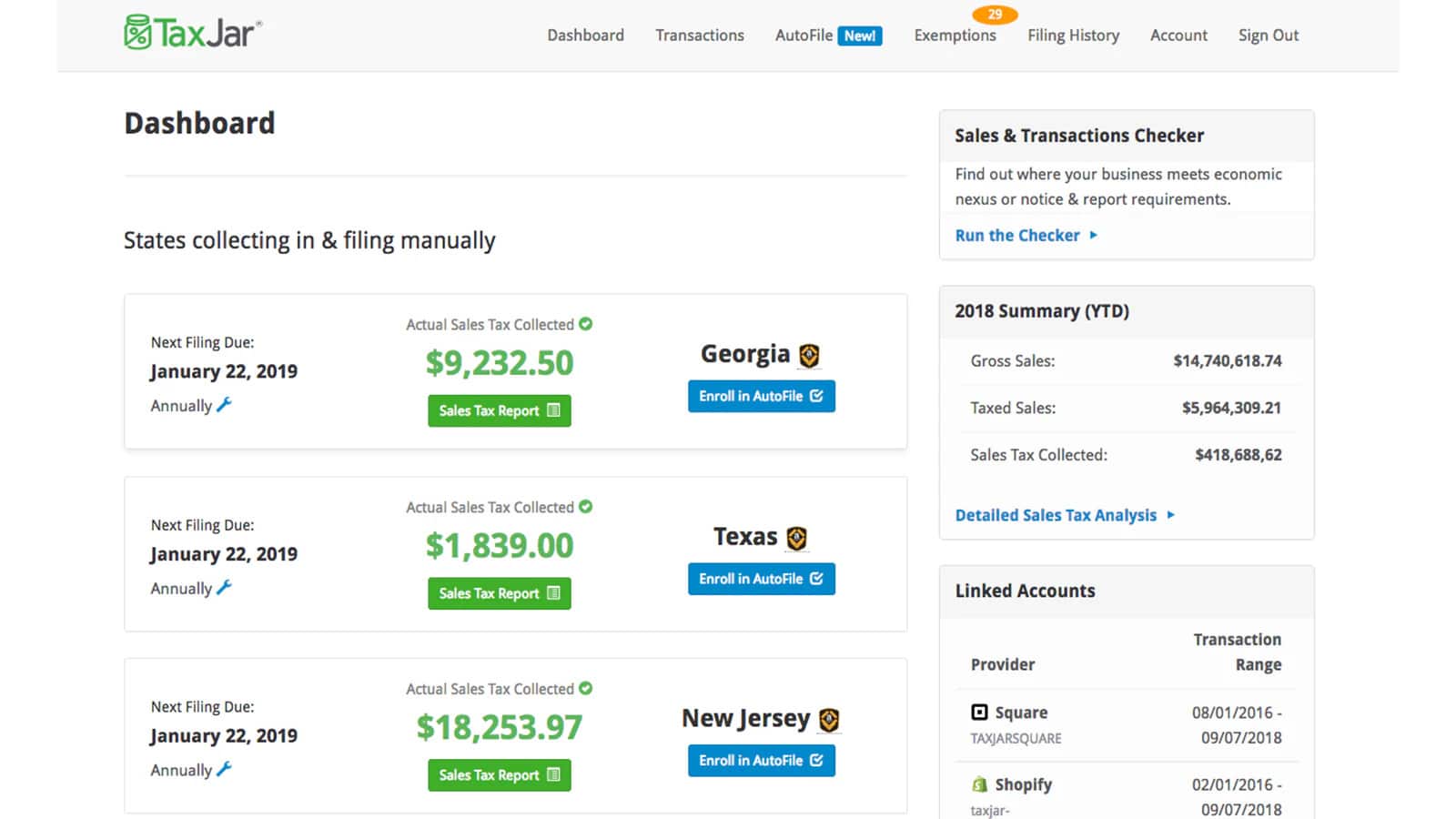Click Enroll in AutoFile for Texas
The height and width of the screenshot is (819, 1456).
[761, 579]
